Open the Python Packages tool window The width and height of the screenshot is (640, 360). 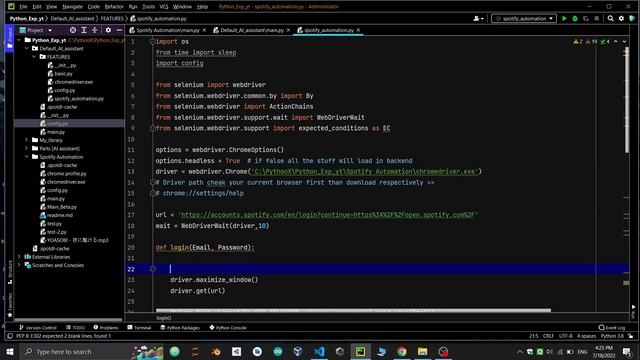coord(180,327)
